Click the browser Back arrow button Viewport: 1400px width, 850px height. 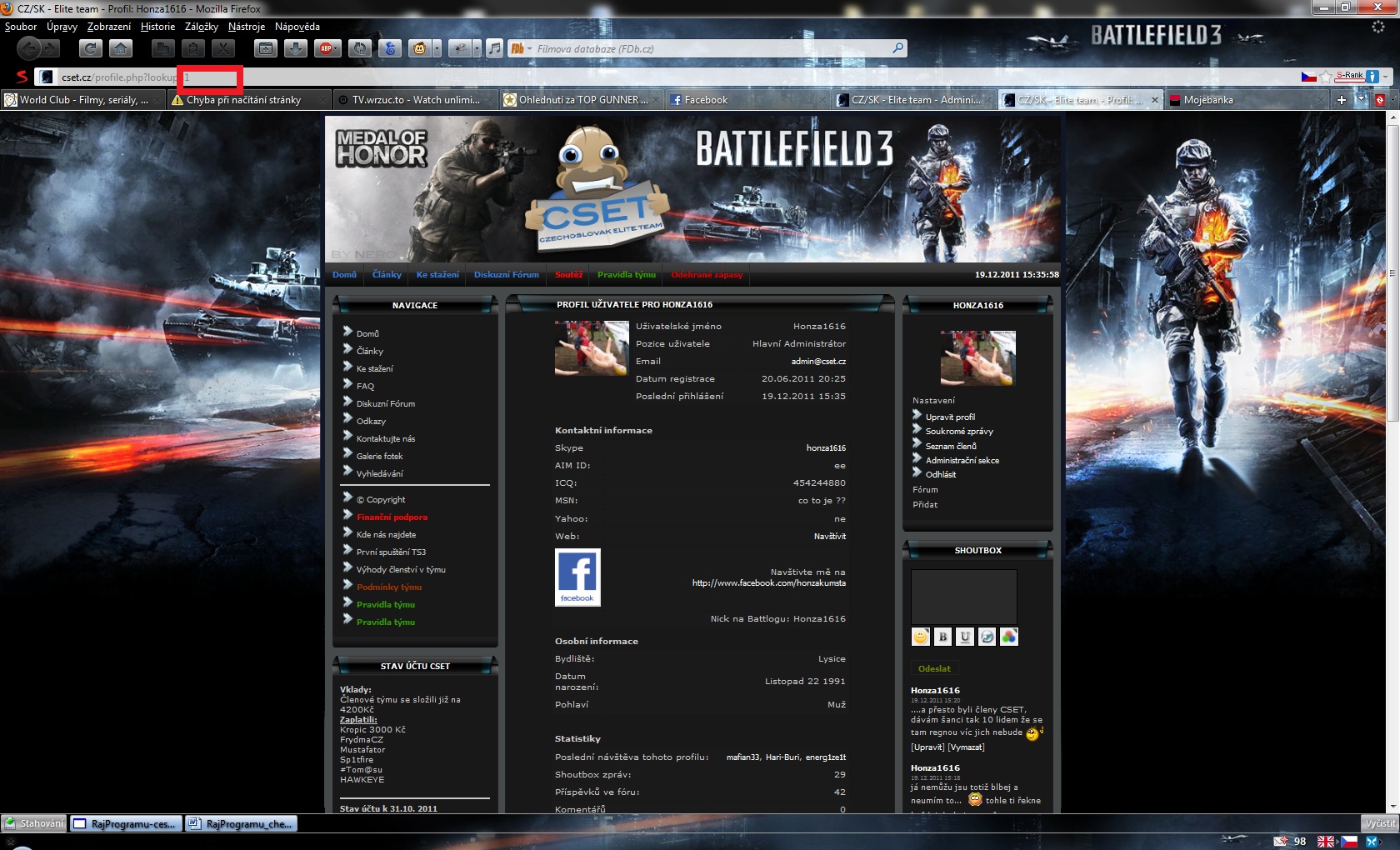click(x=28, y=48)
